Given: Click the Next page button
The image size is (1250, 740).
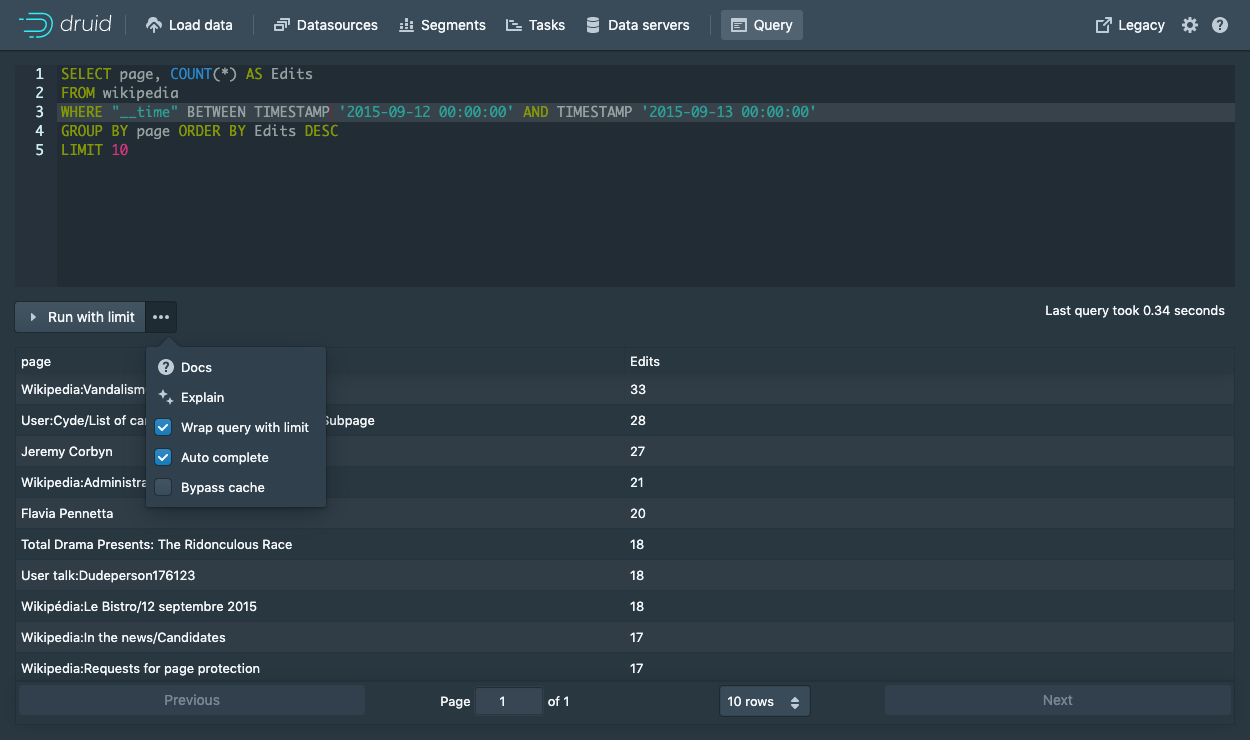Looking at the screenshot, I should (x=1057, y=700).
